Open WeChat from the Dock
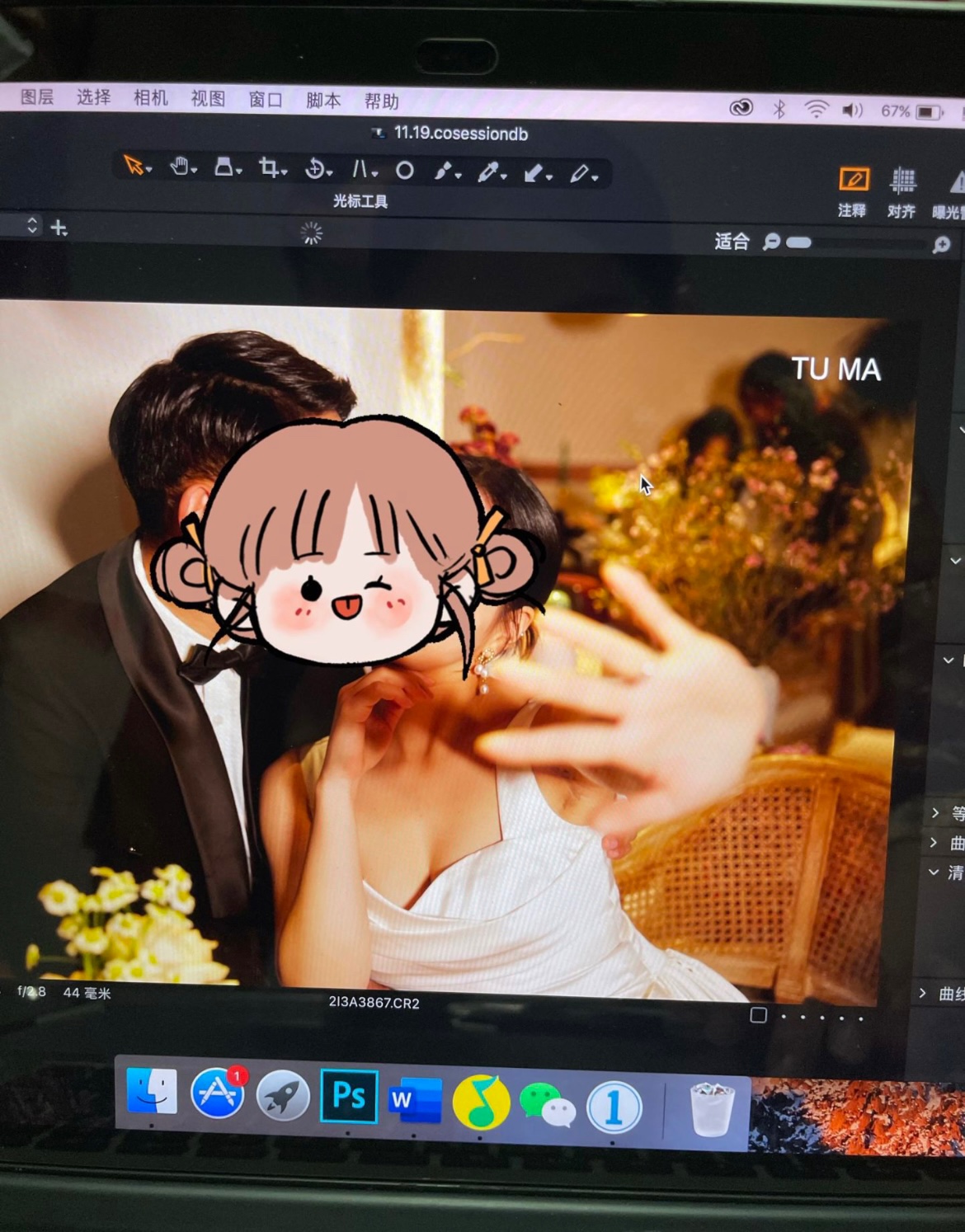 point(547,1105)
